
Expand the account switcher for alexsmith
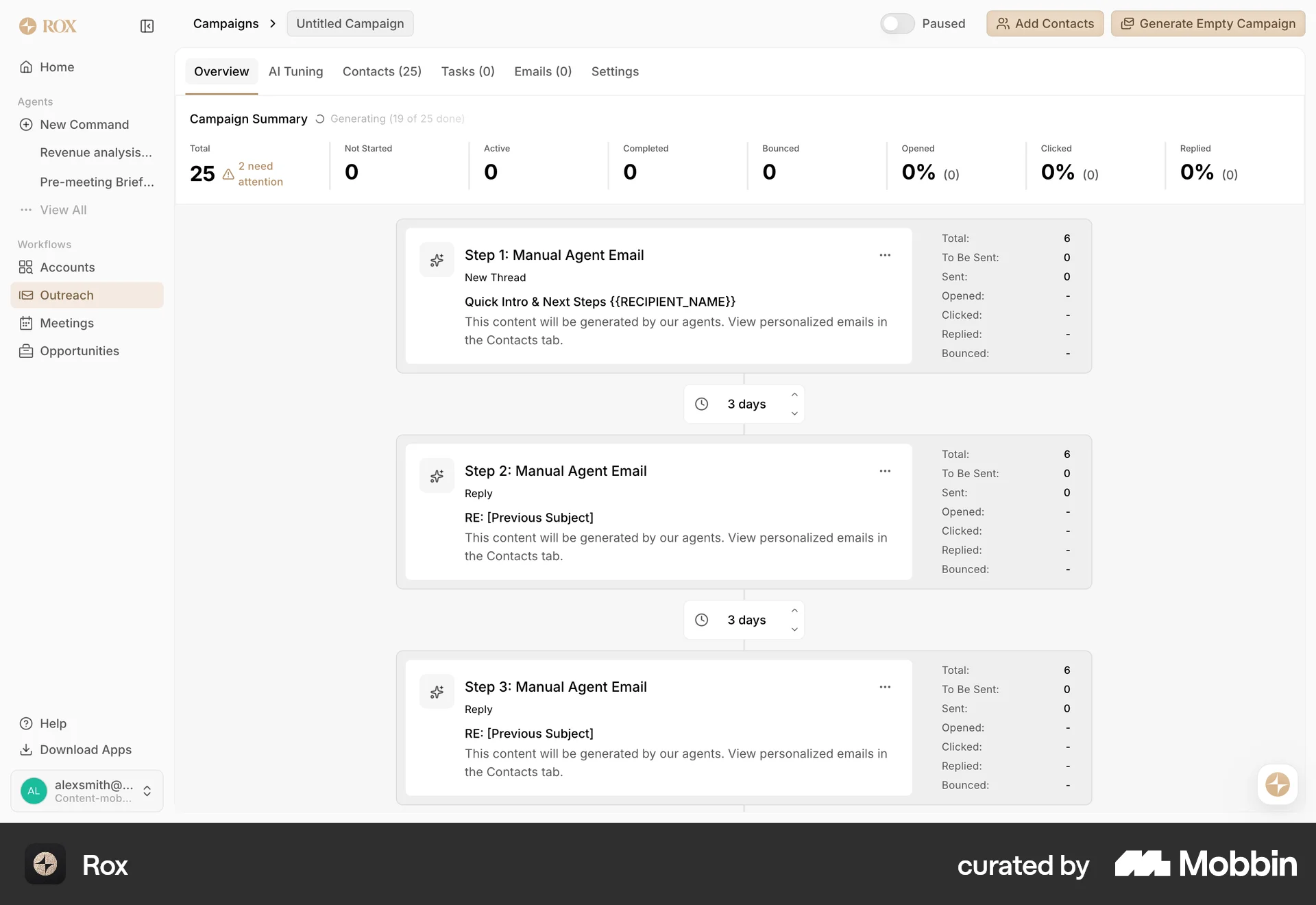(147, 791)
